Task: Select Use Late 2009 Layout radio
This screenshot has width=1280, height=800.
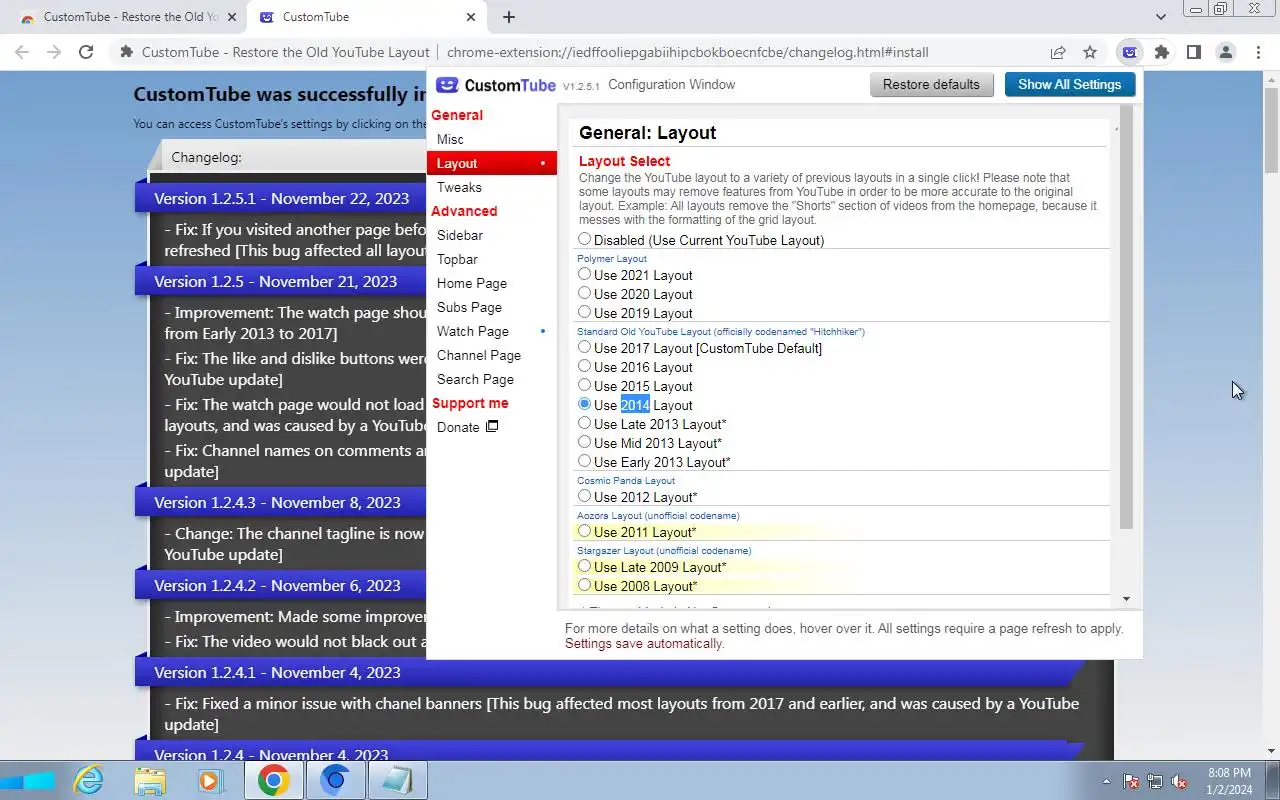Action: [584, 566]
